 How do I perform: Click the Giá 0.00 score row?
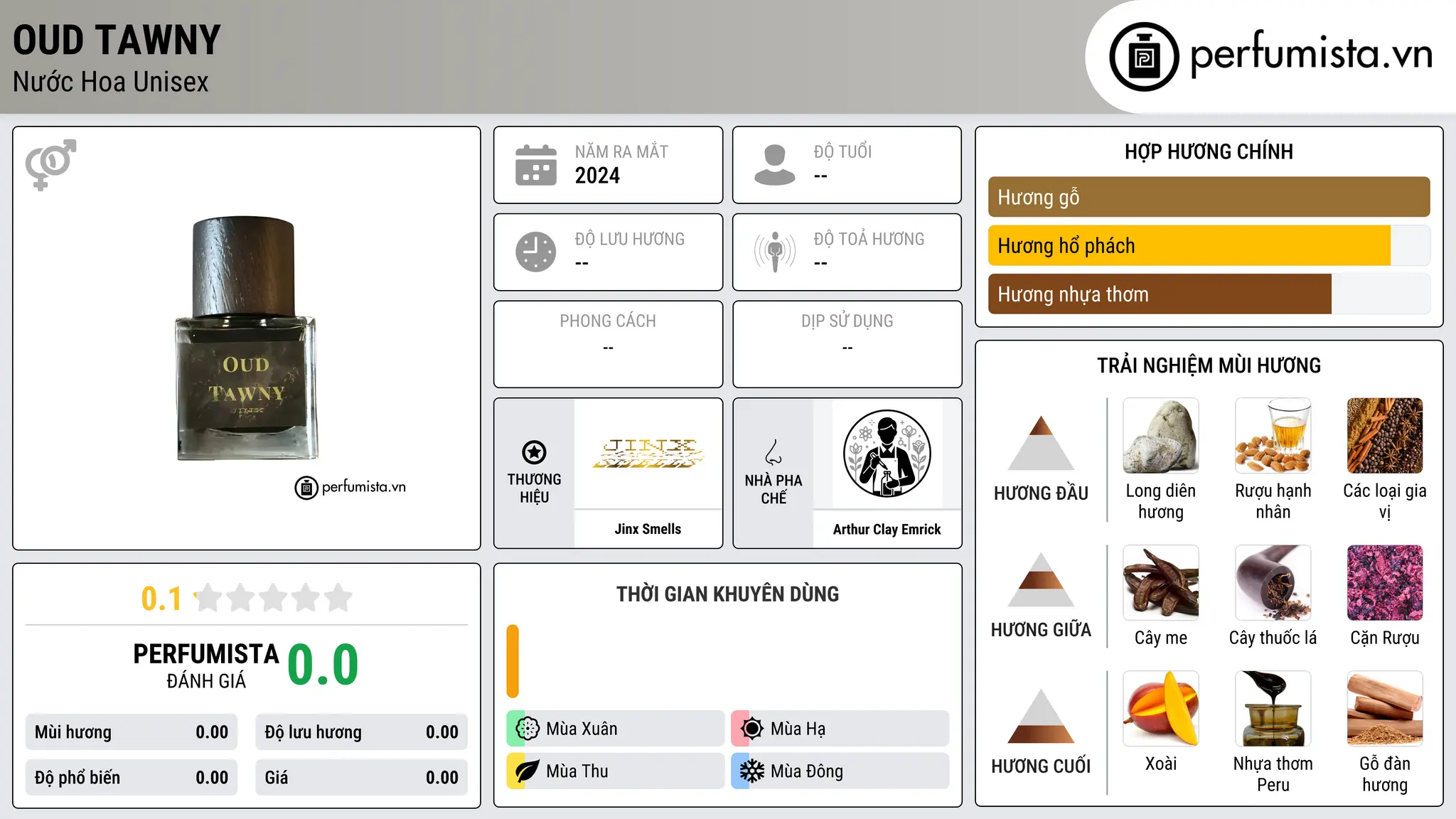point(361,778)
